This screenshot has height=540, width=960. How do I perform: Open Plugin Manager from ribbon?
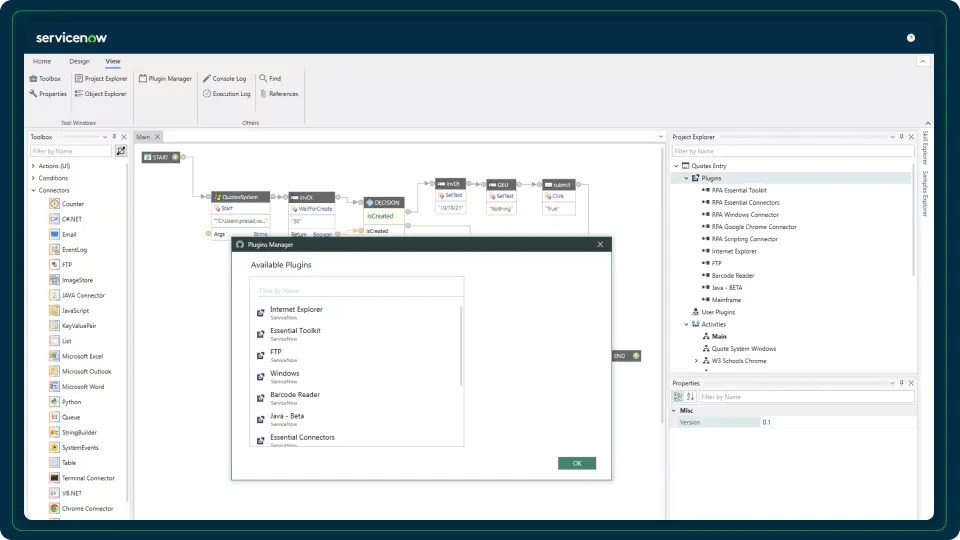tap(165, 78)
